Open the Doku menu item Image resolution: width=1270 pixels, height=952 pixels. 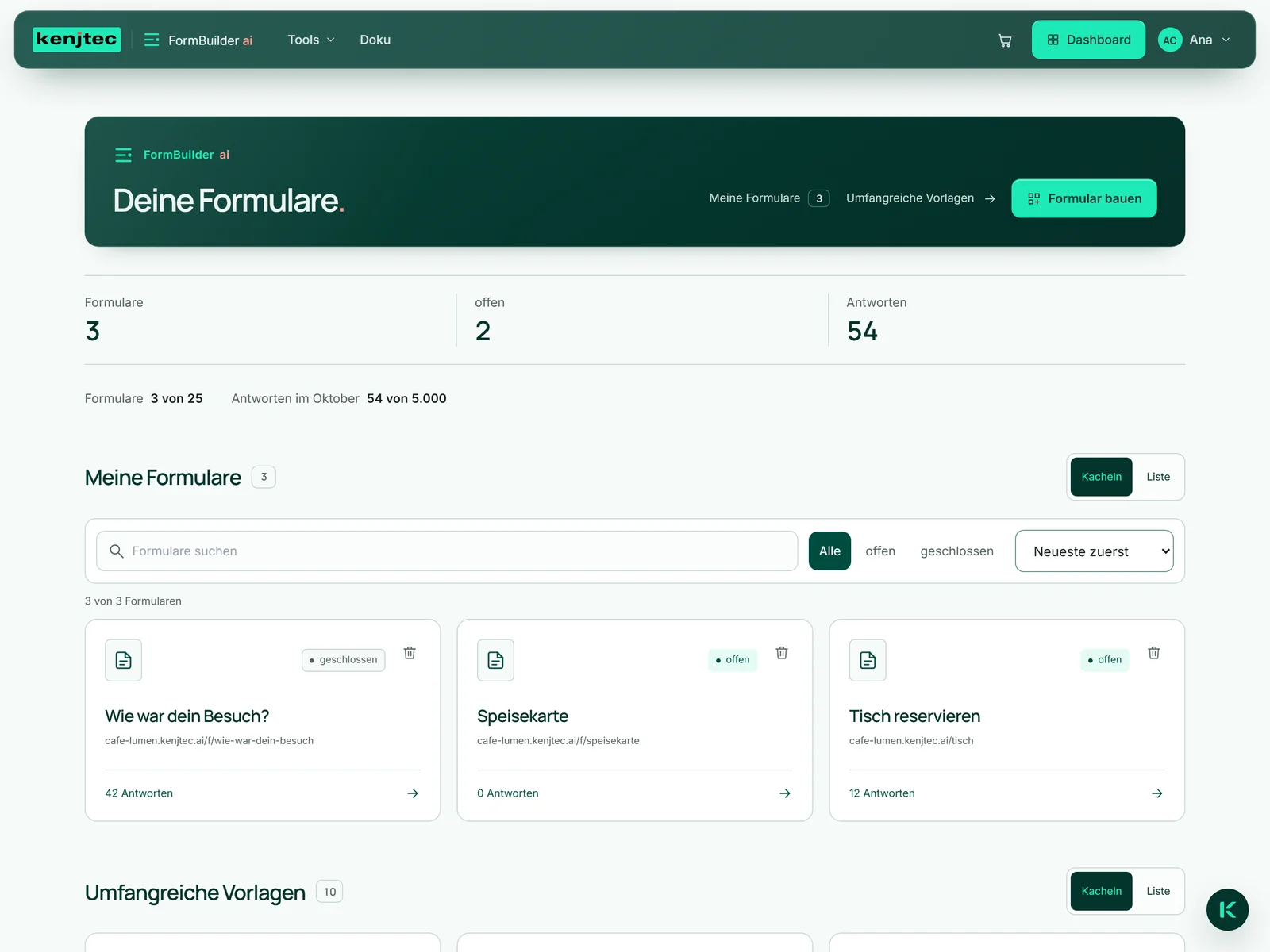[375, 40]
